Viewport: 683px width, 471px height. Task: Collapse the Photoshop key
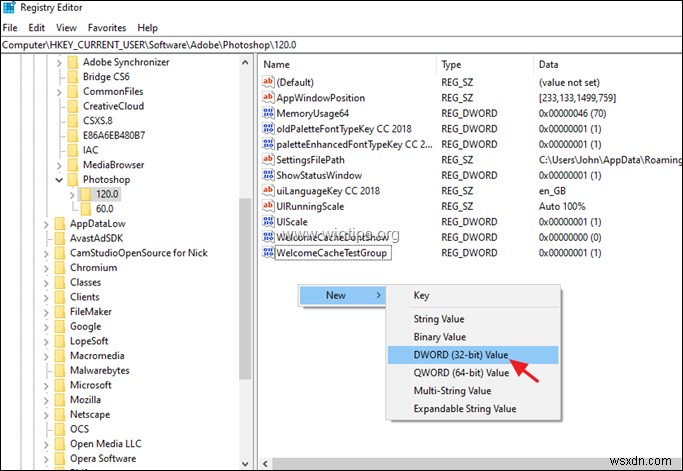(59, 180)
